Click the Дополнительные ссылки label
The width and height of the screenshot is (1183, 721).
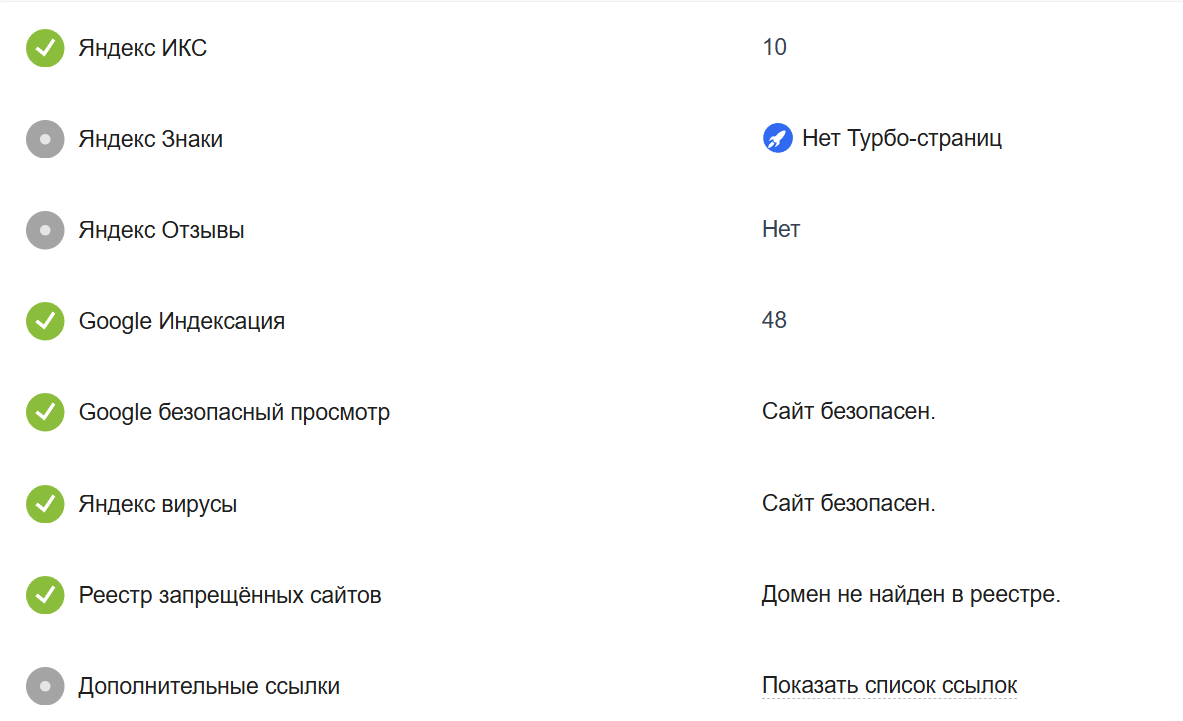click(209, 686)
